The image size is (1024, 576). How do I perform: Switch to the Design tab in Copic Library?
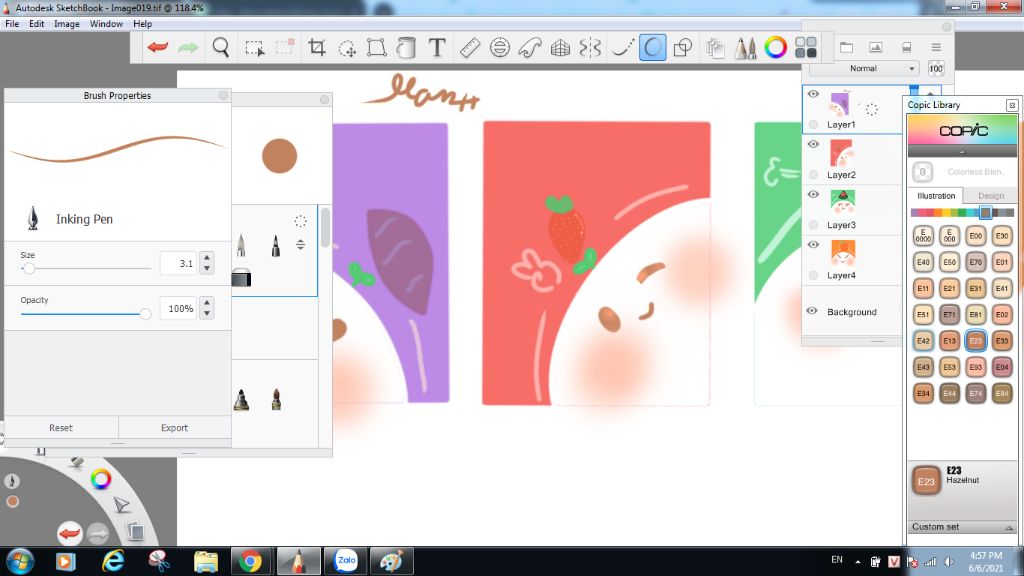991,195
